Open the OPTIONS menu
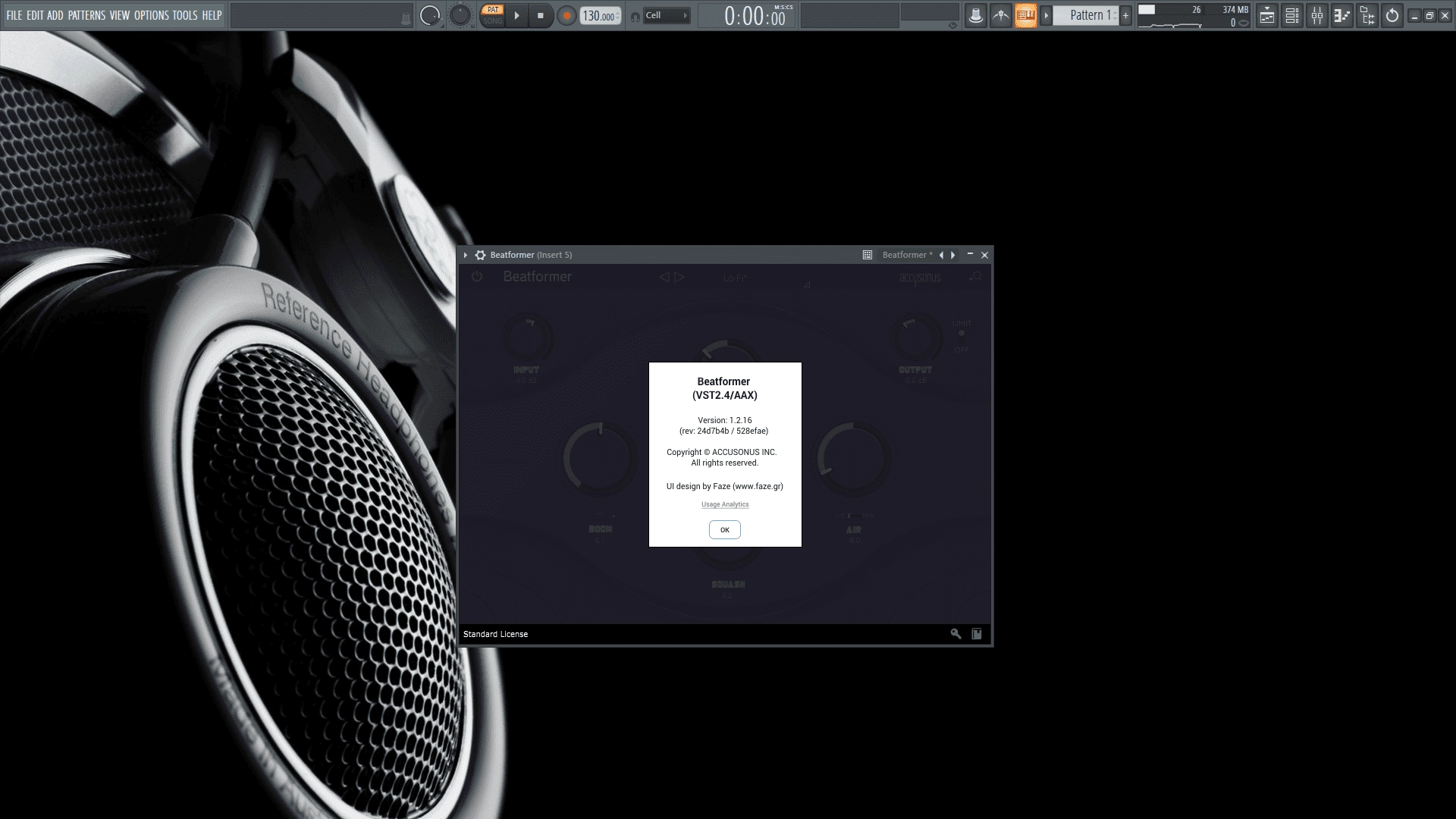This screenshot has height=819, width=1456. (x=152, y=15)
